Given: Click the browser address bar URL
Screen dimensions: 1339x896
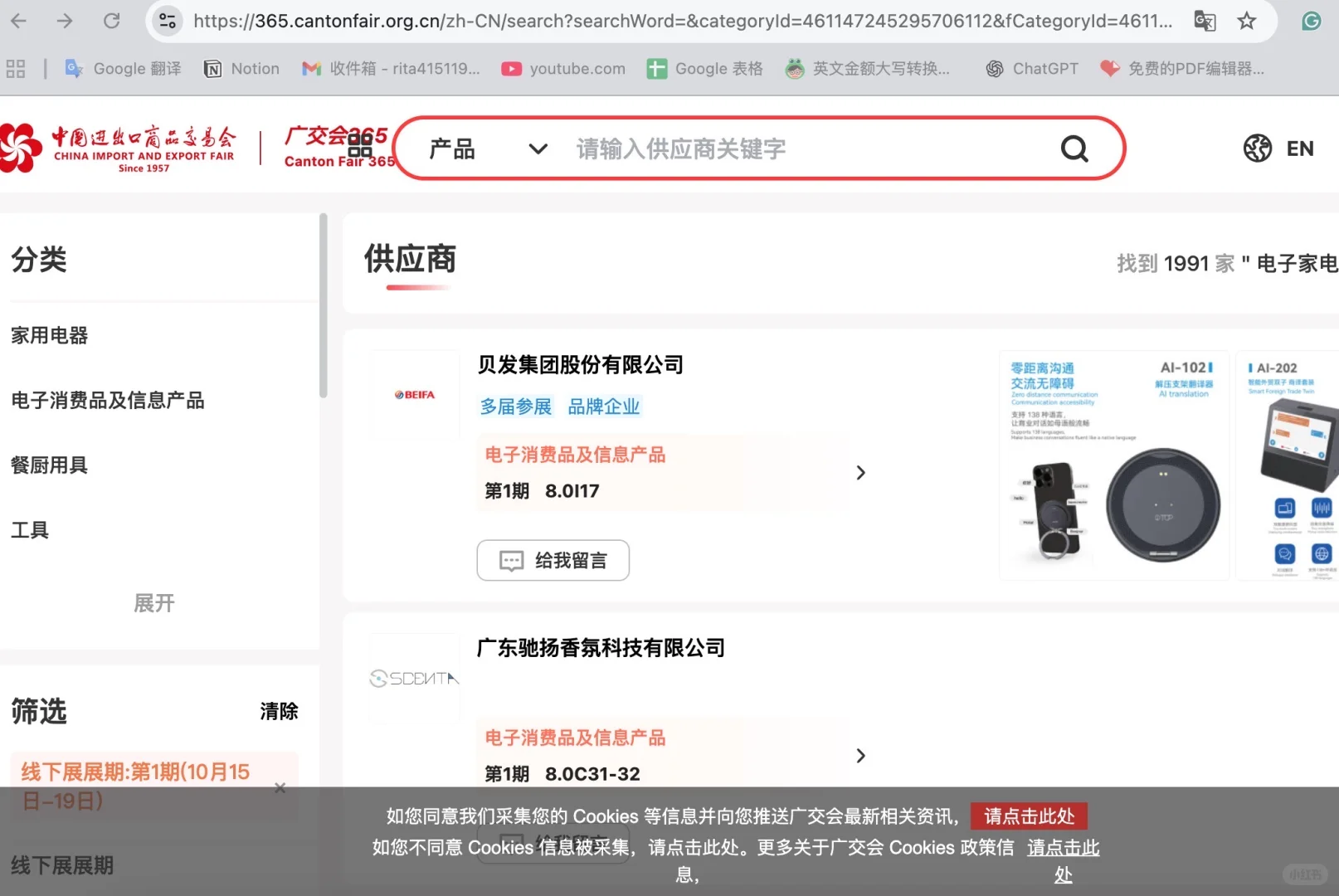Looking at the screenshot, I should pos(683,21).
